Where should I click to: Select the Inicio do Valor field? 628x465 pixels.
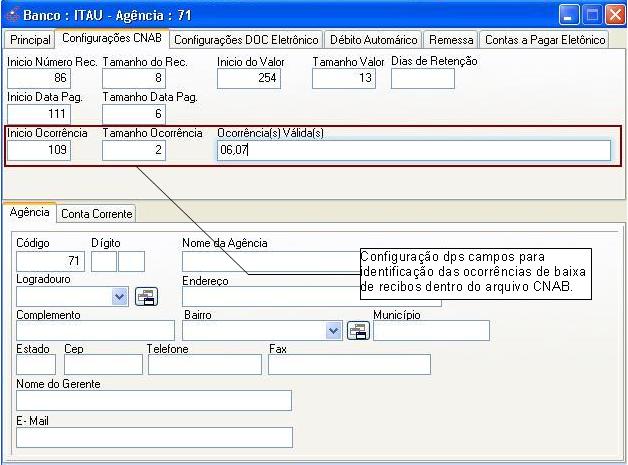[248, 78]
